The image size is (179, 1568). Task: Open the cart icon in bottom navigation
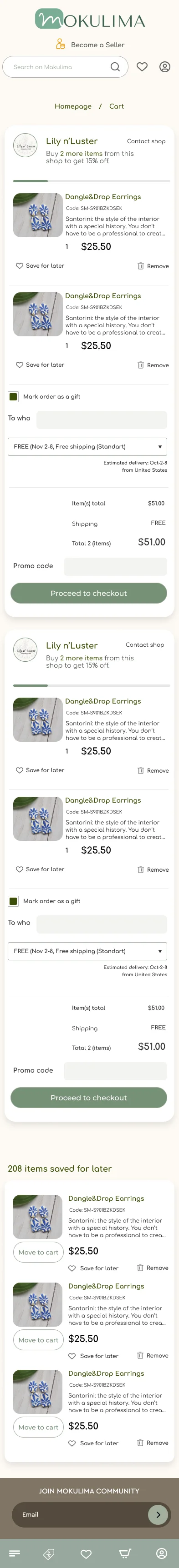pos(125,1553)
